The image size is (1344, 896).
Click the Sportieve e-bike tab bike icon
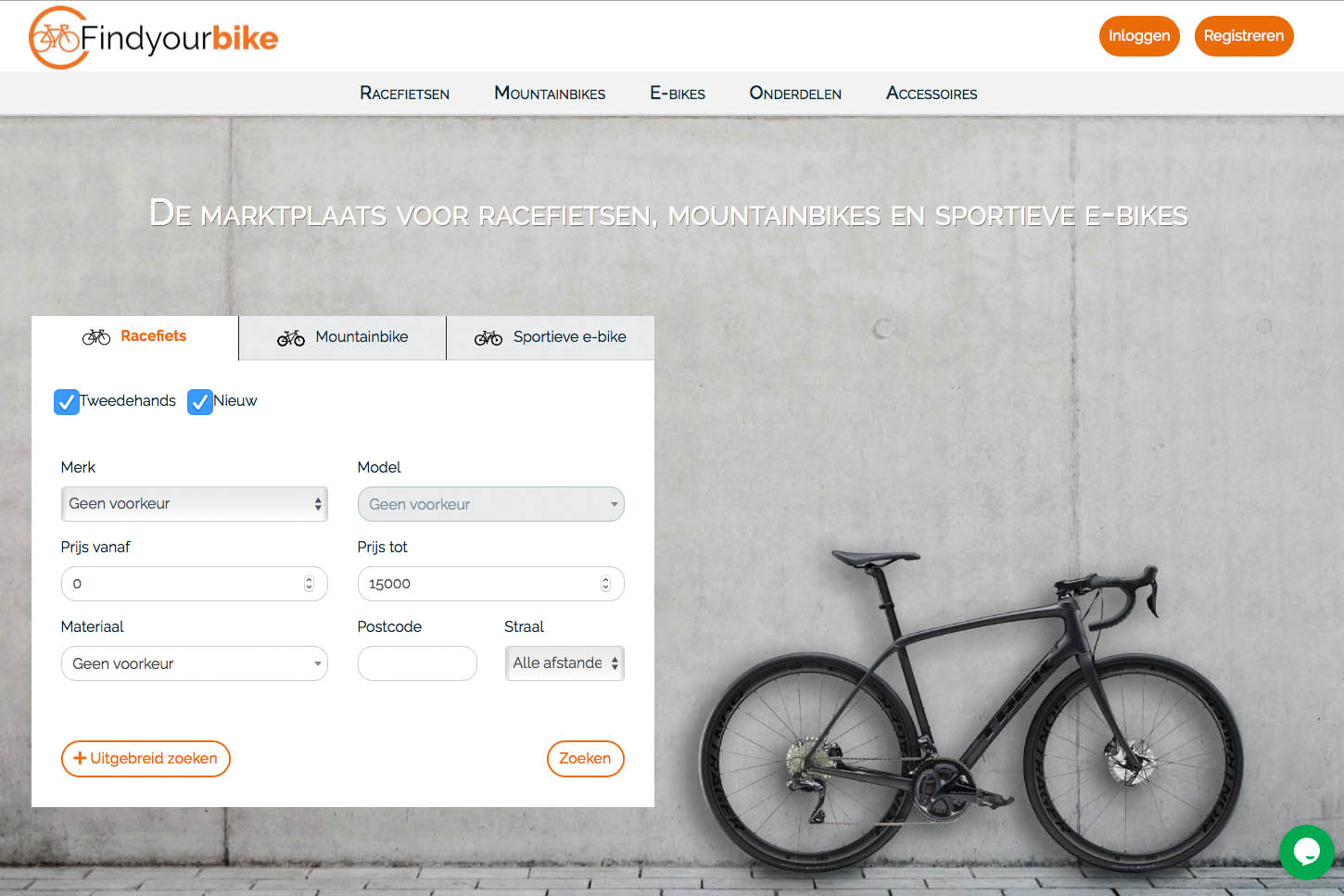(x=488, y=338)
